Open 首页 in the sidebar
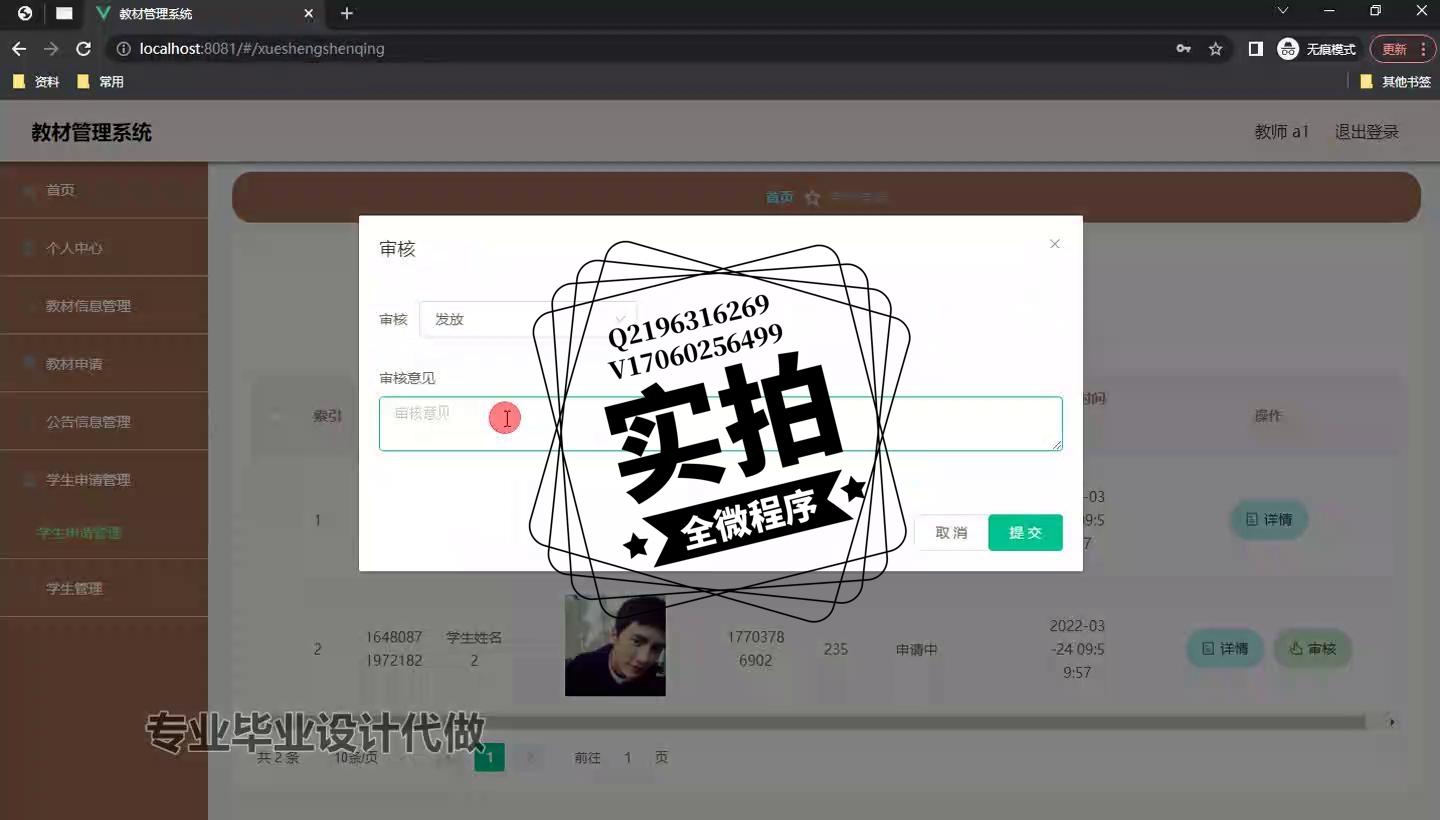This screenshot has height=820, width=1440. (104, 190)
